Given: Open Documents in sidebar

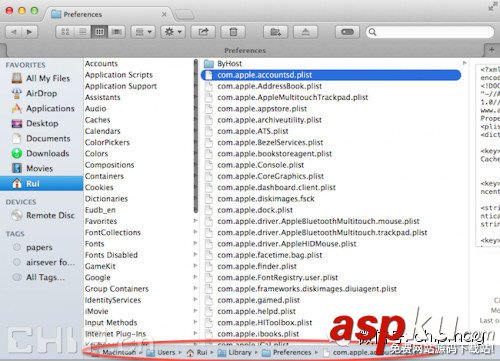Looking at the screenshot, I should point(41,138).
